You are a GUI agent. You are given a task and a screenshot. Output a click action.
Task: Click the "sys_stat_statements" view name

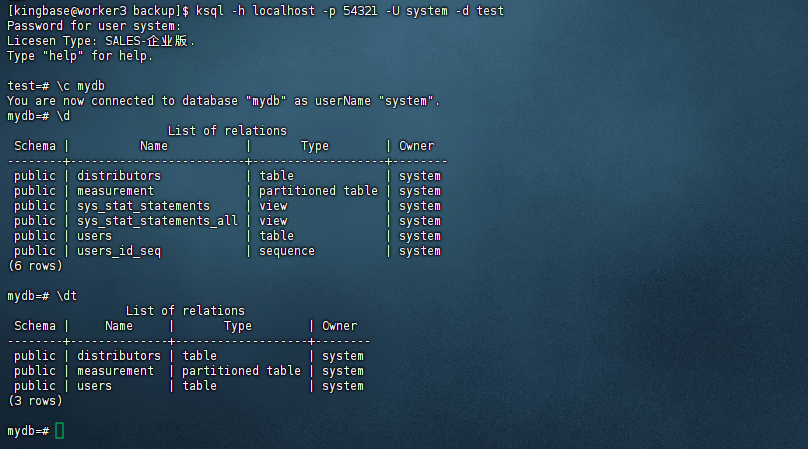[x=143, y=206]
